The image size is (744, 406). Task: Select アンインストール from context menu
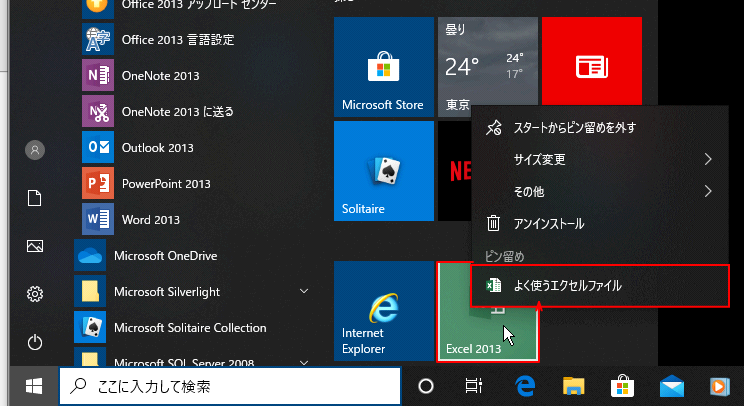click(x=600, y=223)
